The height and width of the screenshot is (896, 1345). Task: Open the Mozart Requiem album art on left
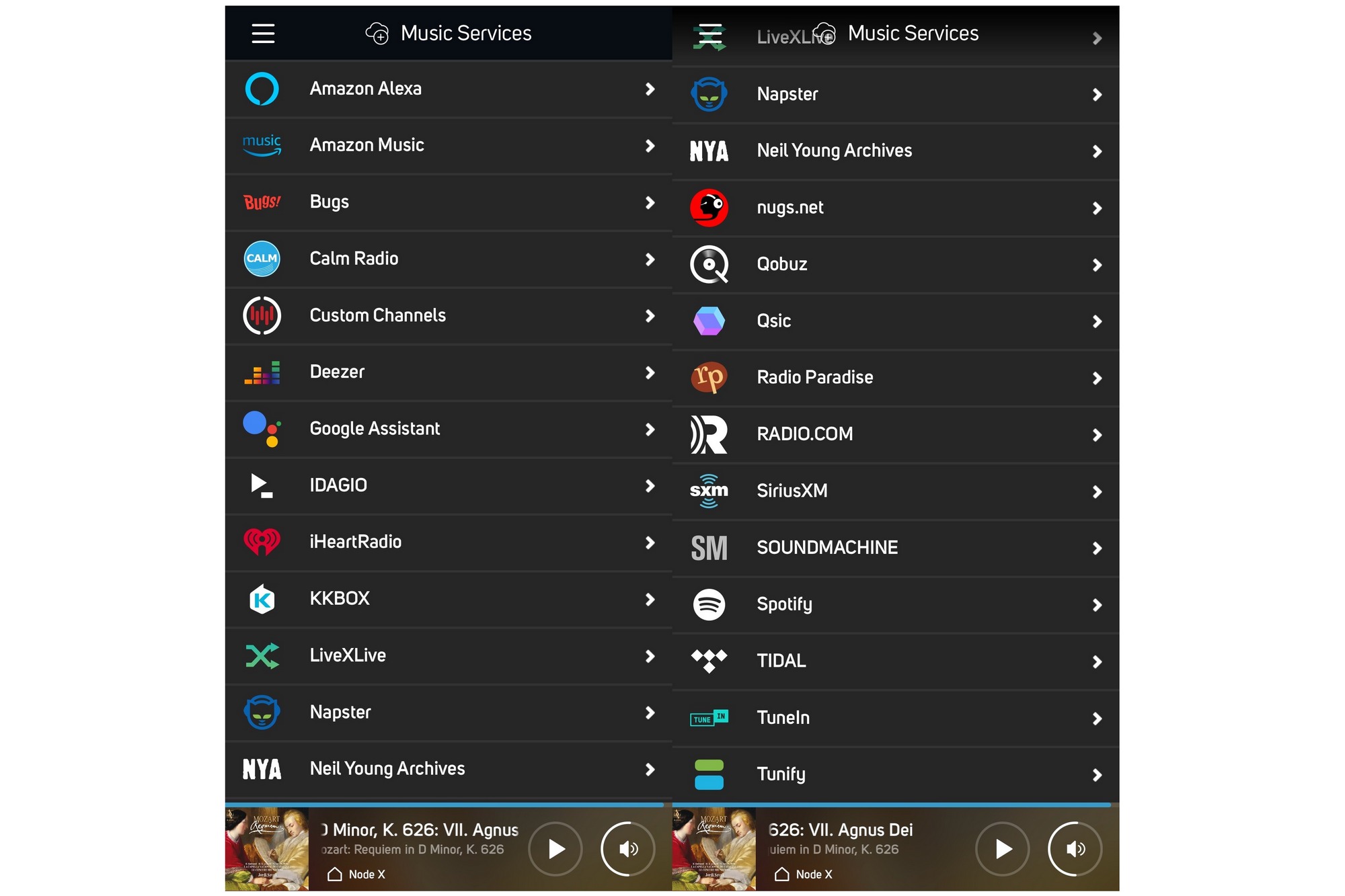[x=267, y=849]
